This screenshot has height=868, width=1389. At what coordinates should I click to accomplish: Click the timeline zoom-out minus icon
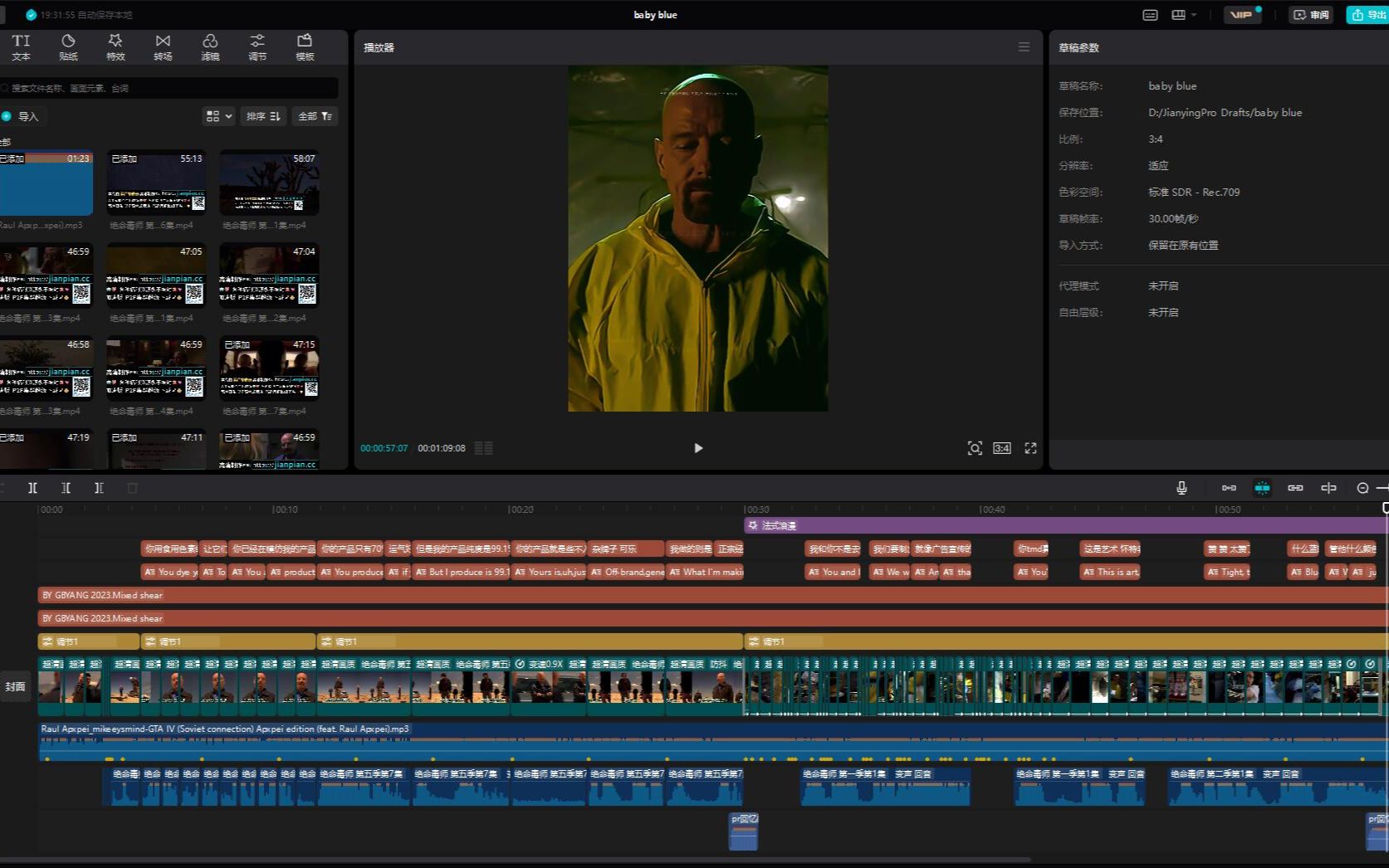pyautogui.click(x=1362, y=488)
